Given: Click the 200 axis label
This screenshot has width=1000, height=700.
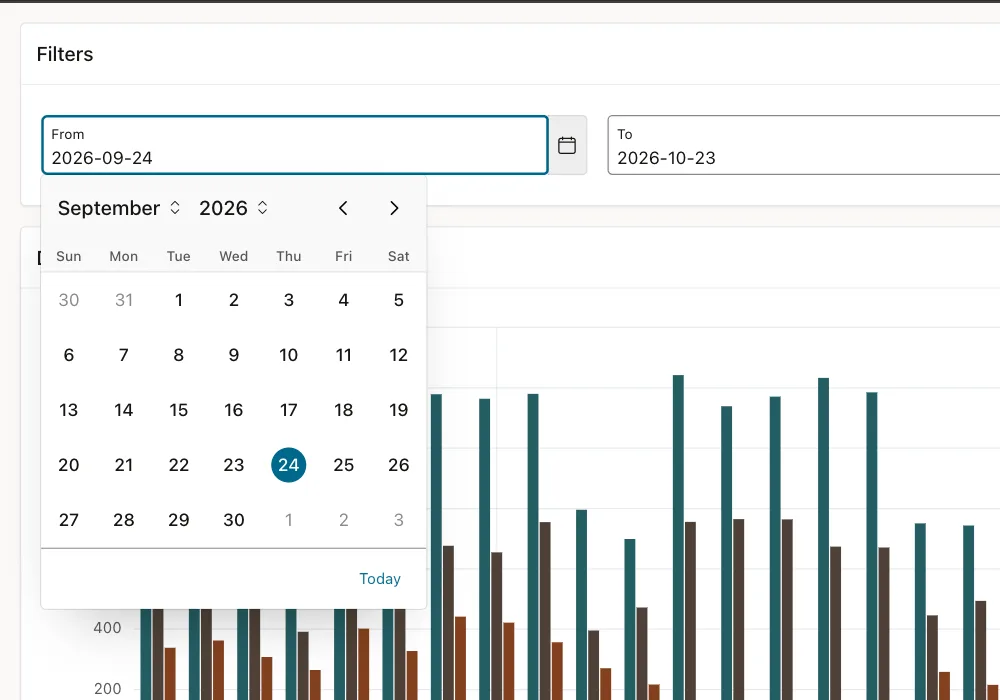Looking at the screenshot, I should [107, 689].
